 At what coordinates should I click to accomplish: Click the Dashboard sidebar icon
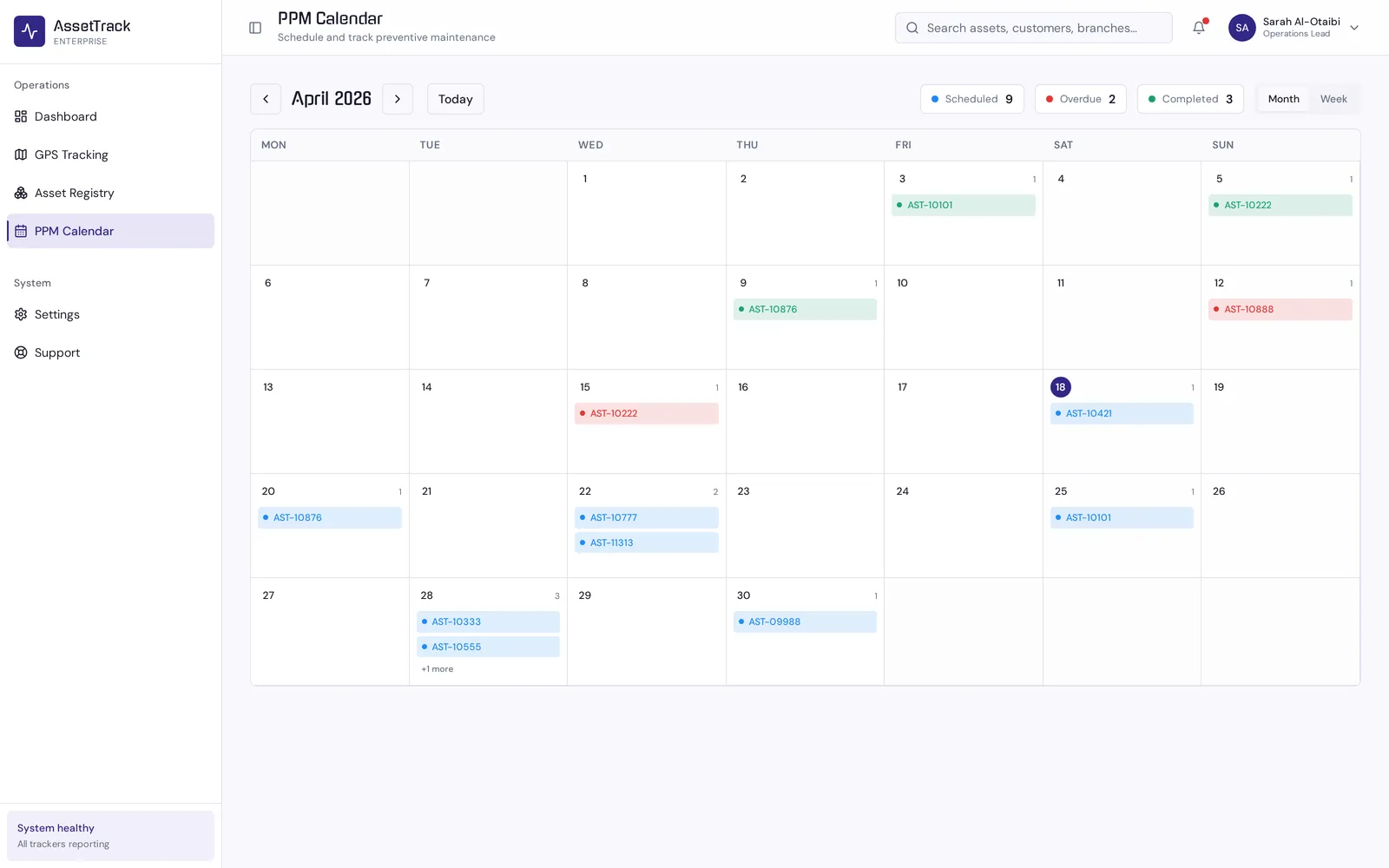pyautogui.click(x=21, y=116)
